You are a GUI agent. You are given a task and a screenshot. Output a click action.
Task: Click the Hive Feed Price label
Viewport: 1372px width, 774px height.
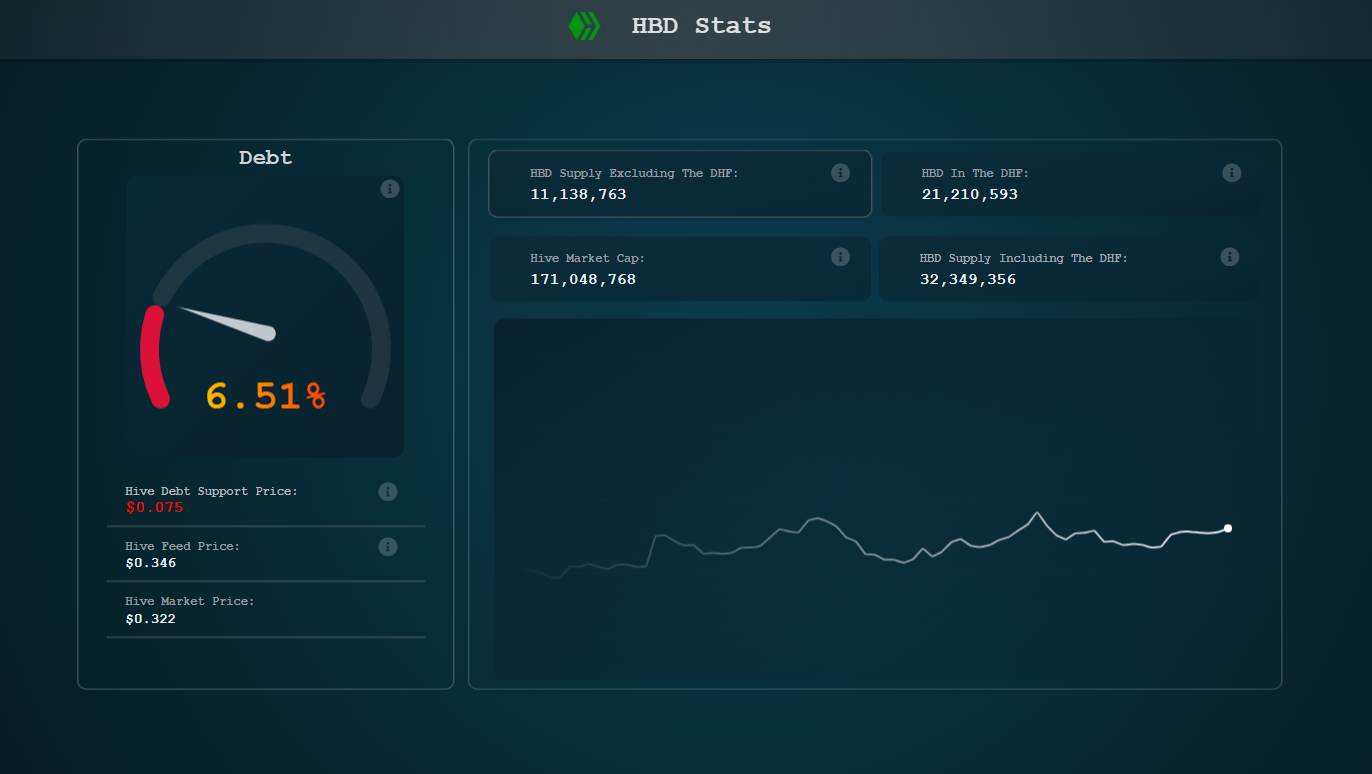point(183,546)
